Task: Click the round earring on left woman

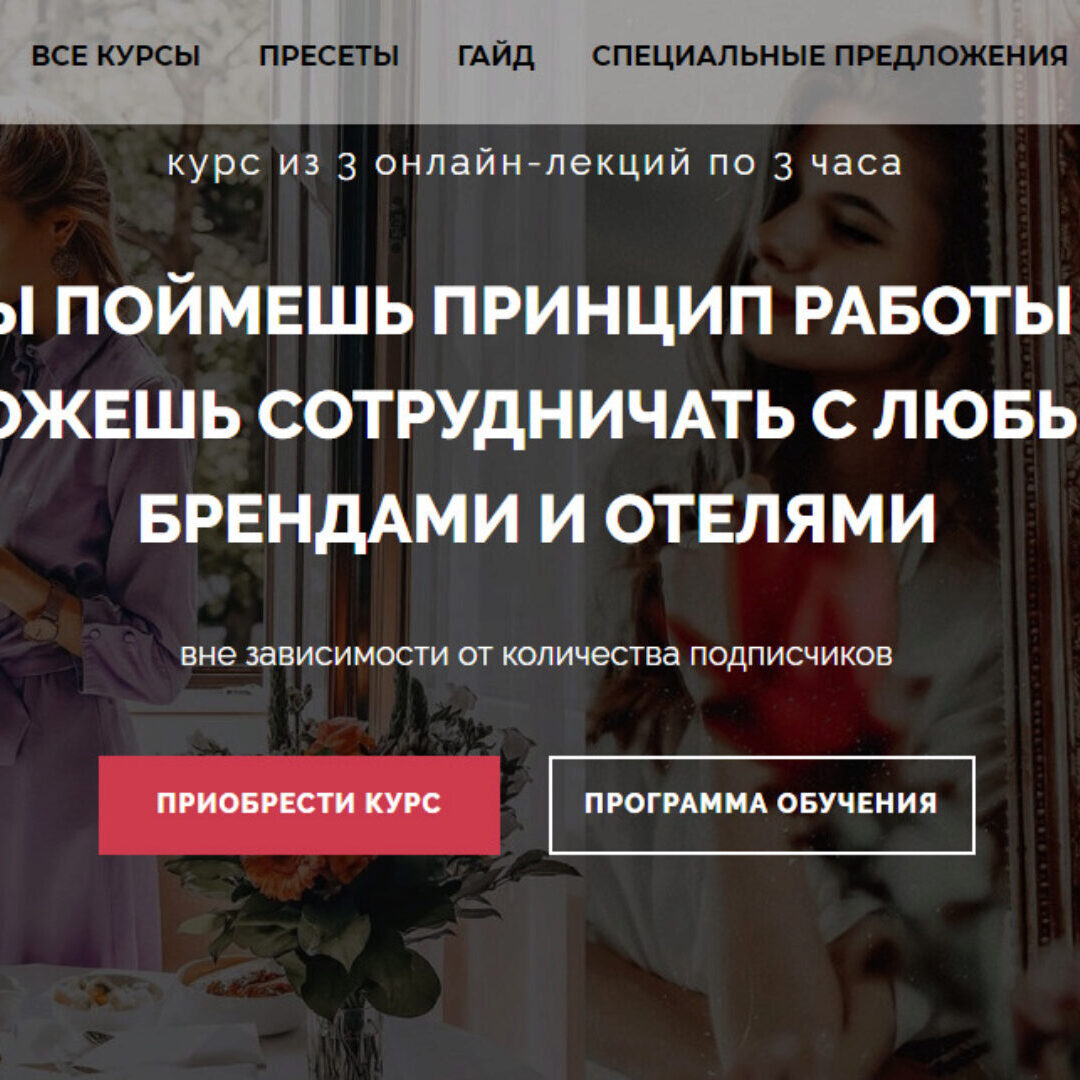Action: coord(64,262)
